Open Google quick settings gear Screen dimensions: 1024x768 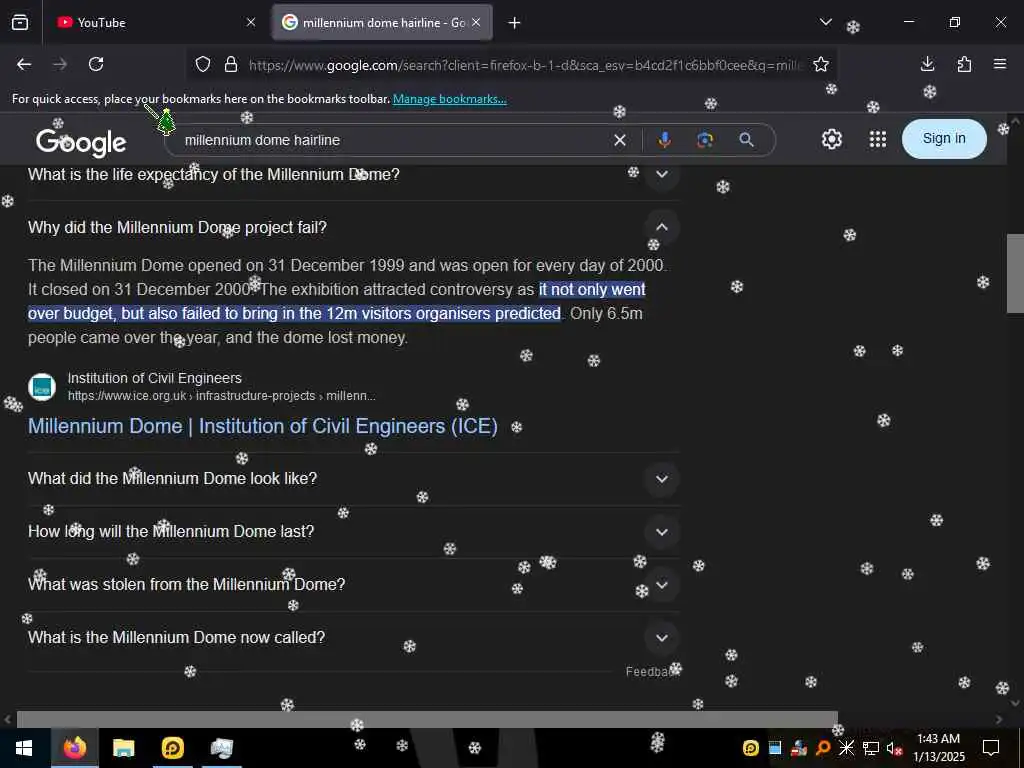pos(831,139)
